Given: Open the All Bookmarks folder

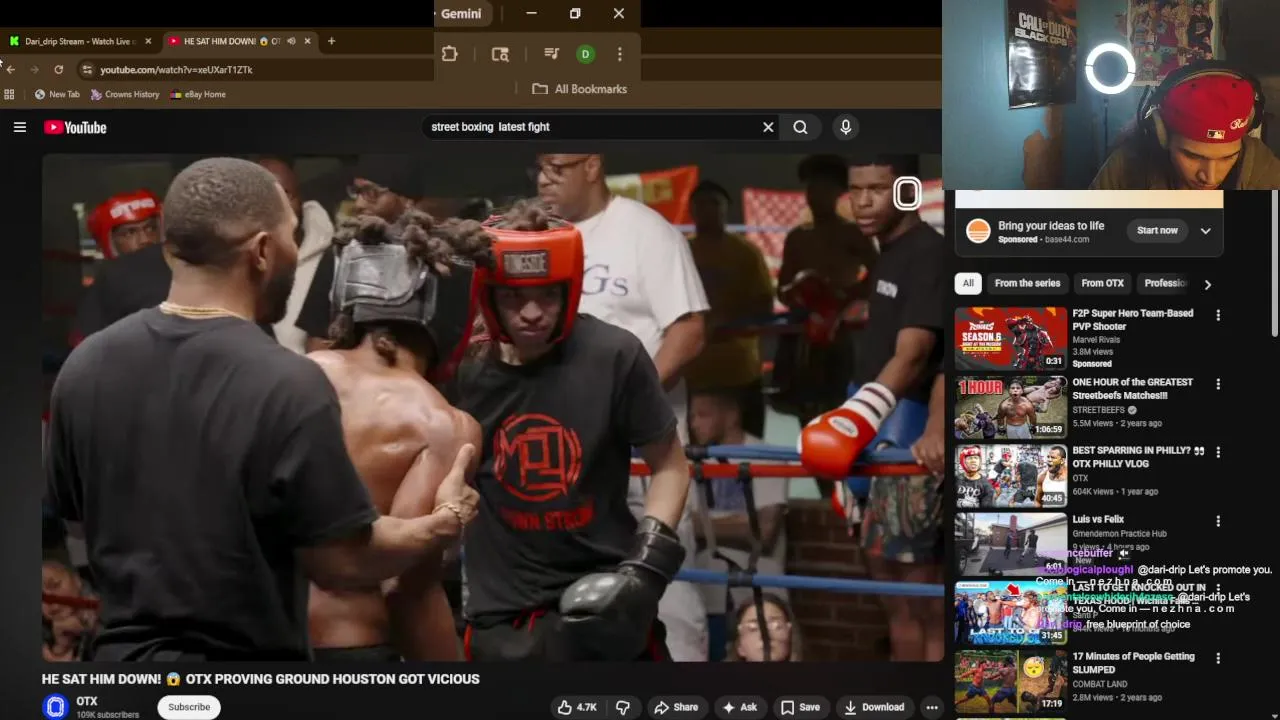Looking at the screenshot, I should [x=580, y=89].
